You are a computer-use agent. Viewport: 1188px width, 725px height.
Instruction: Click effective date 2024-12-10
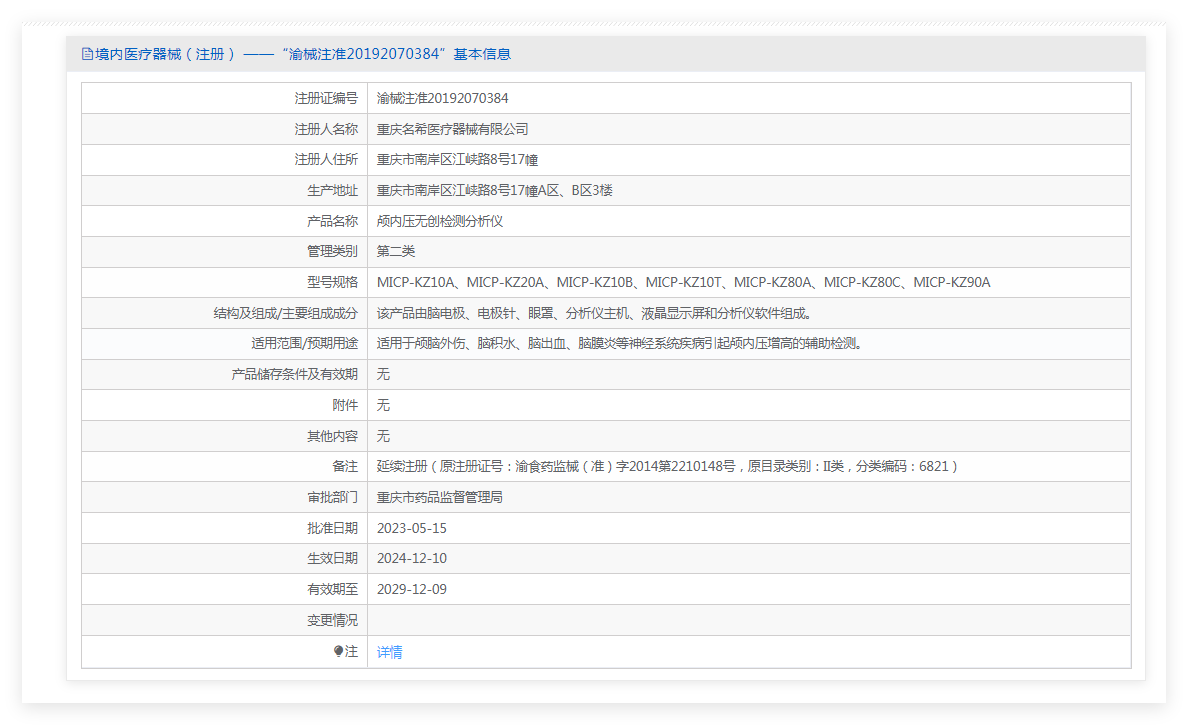click(x=411, y=558)
